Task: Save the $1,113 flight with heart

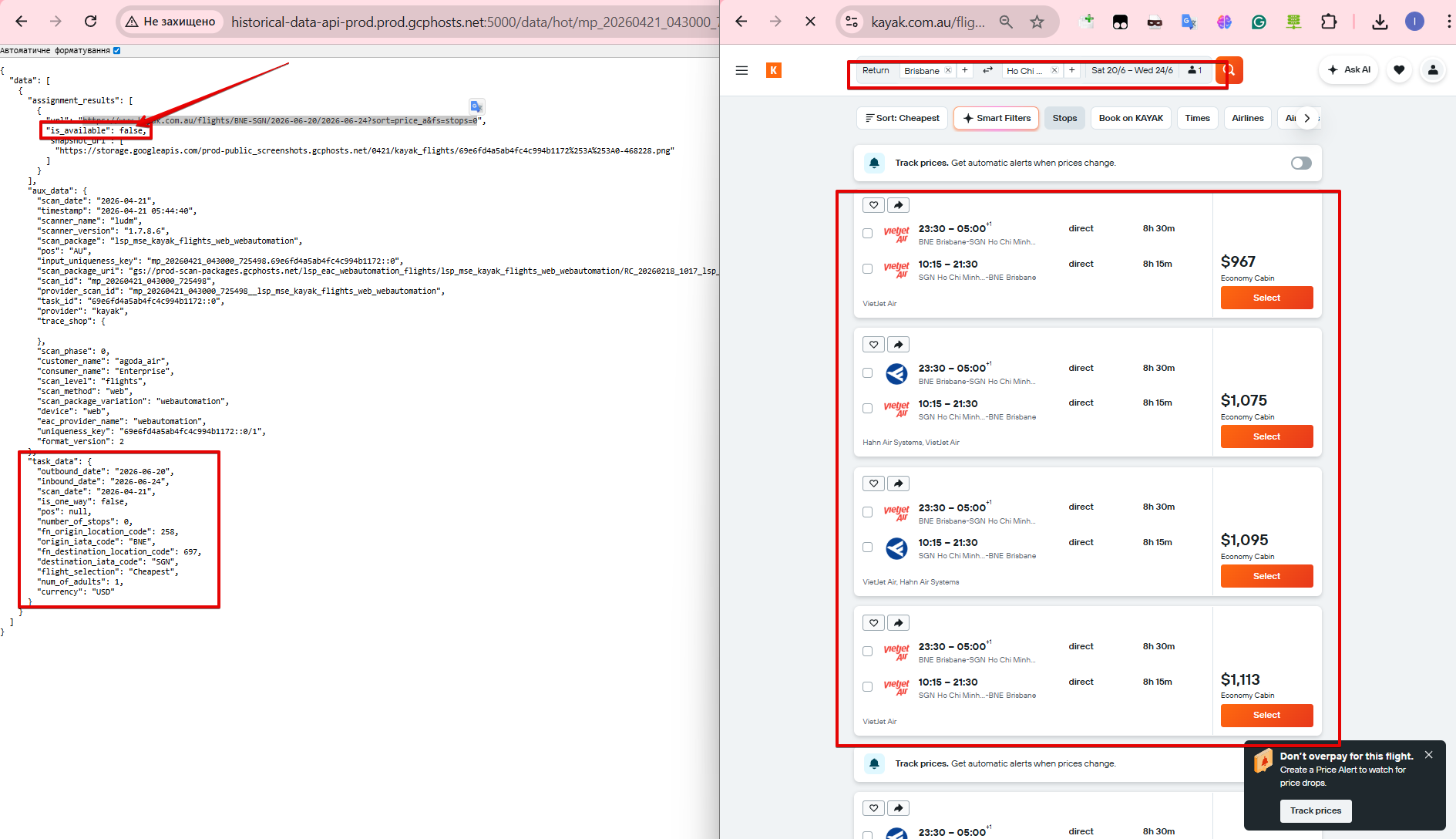Action: pos(873,623)
